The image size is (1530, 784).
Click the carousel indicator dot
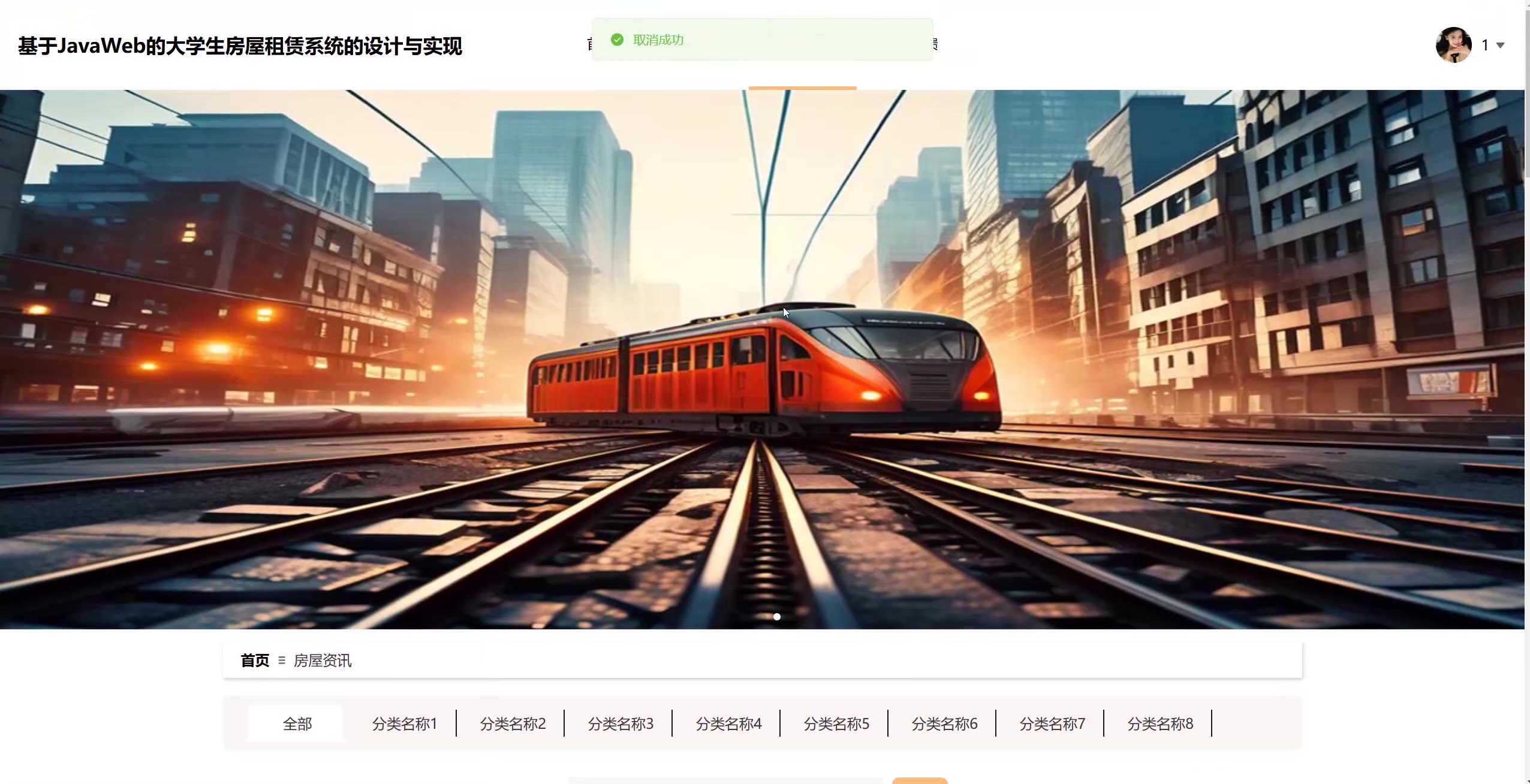pos(777,617)
